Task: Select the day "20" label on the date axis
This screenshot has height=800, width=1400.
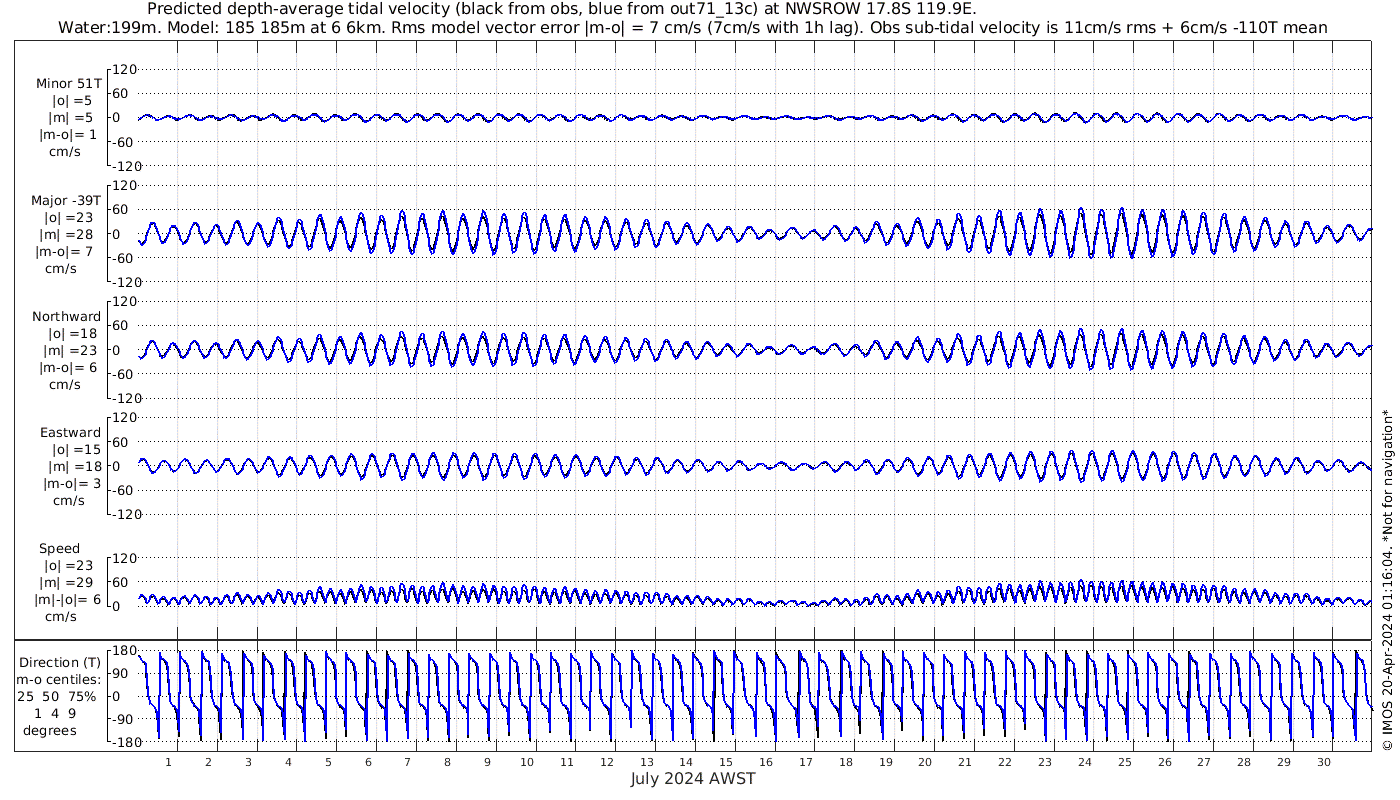Action: [925, 762]
